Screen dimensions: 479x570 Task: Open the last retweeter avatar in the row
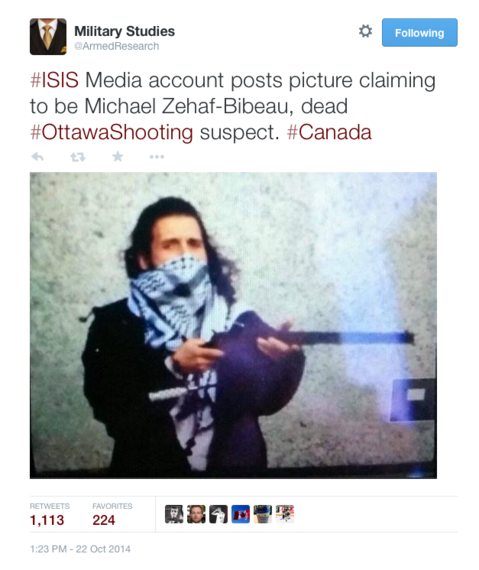285,514
